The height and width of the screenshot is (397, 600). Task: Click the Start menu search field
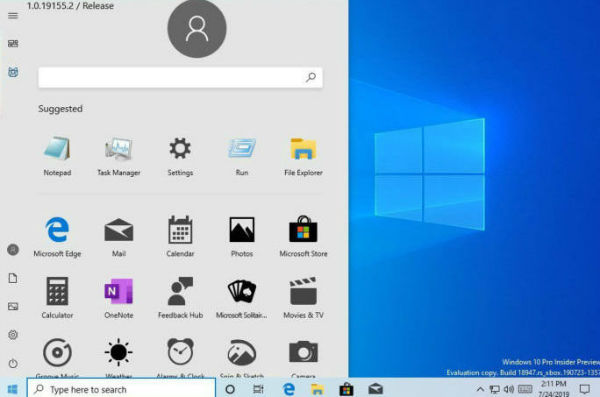(x=180, y=77)
